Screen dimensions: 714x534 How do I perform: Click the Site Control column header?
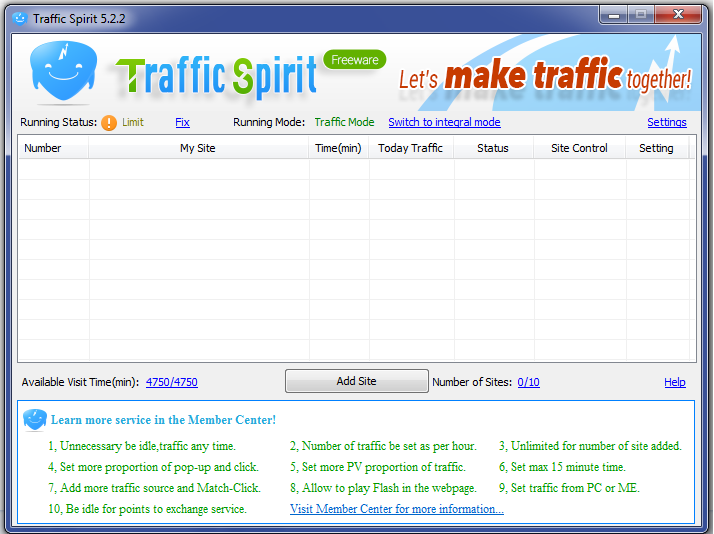tap(579, 148)
